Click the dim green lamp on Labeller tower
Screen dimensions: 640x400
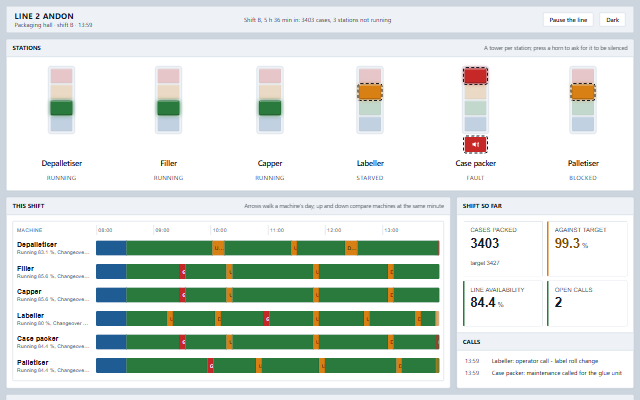(x=370, y=108)
